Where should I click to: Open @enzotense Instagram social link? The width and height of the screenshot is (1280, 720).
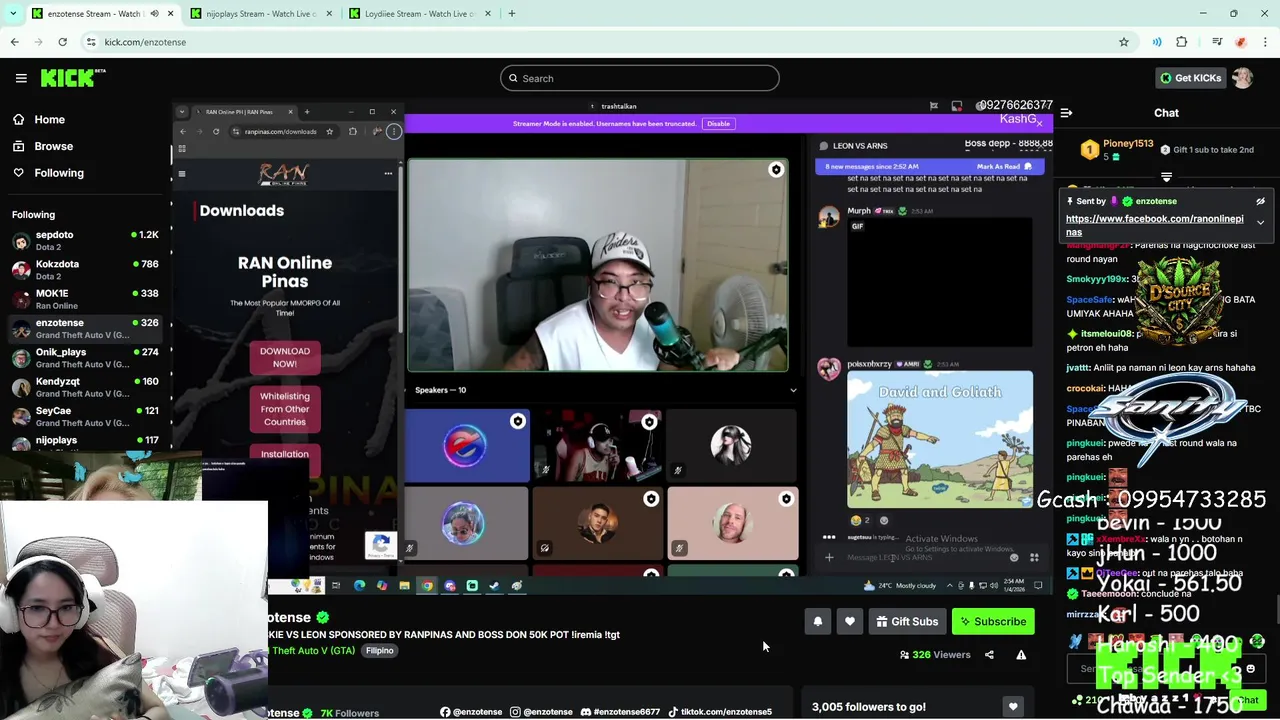(x=541, y=712)
